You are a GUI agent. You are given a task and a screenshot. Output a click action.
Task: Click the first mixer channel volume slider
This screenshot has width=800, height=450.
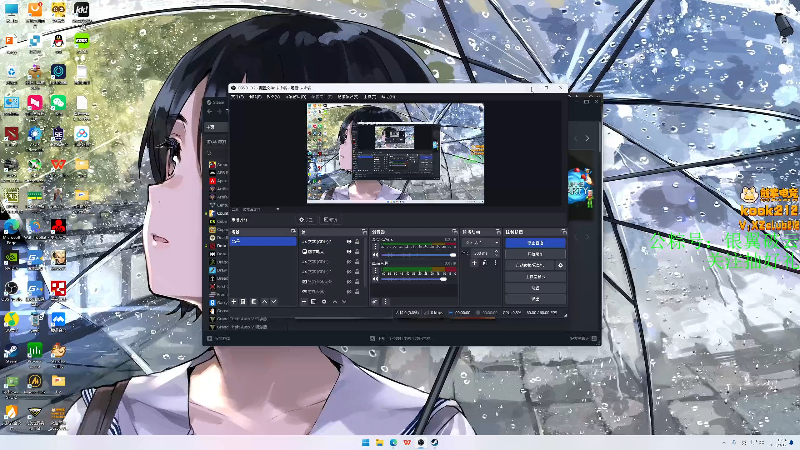click(x=418, y=255)
